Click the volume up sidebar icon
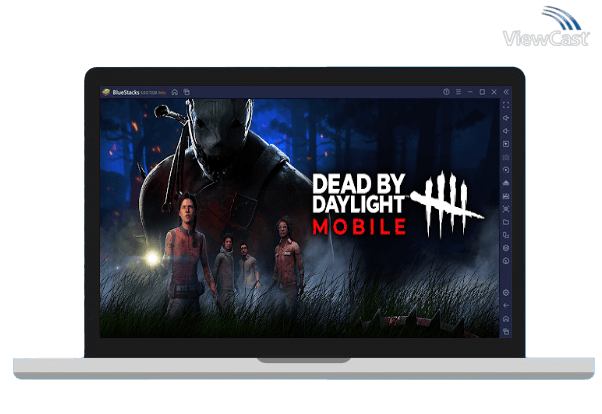Screen dimensions: 602x414 pyautogui.click(x=506, y=118)
